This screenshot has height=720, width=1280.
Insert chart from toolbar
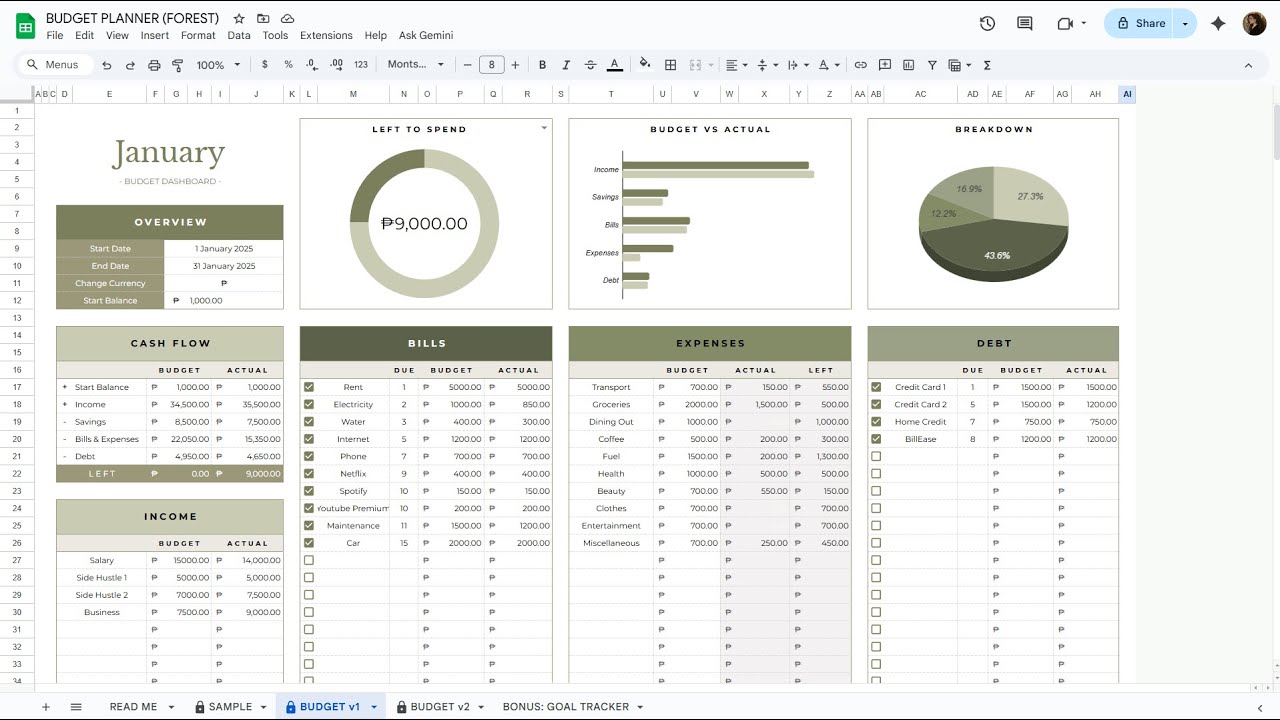coord(908,65)
